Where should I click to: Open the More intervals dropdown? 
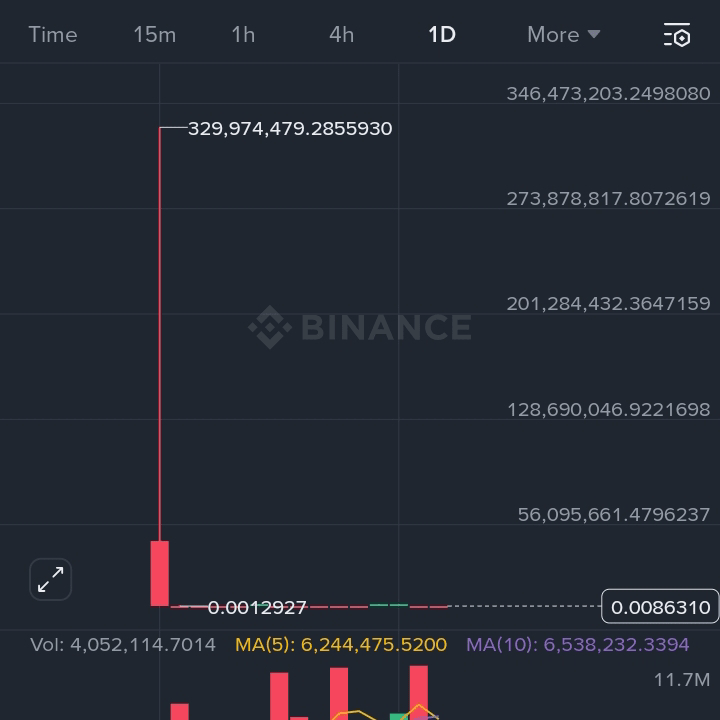coord(564,35)
